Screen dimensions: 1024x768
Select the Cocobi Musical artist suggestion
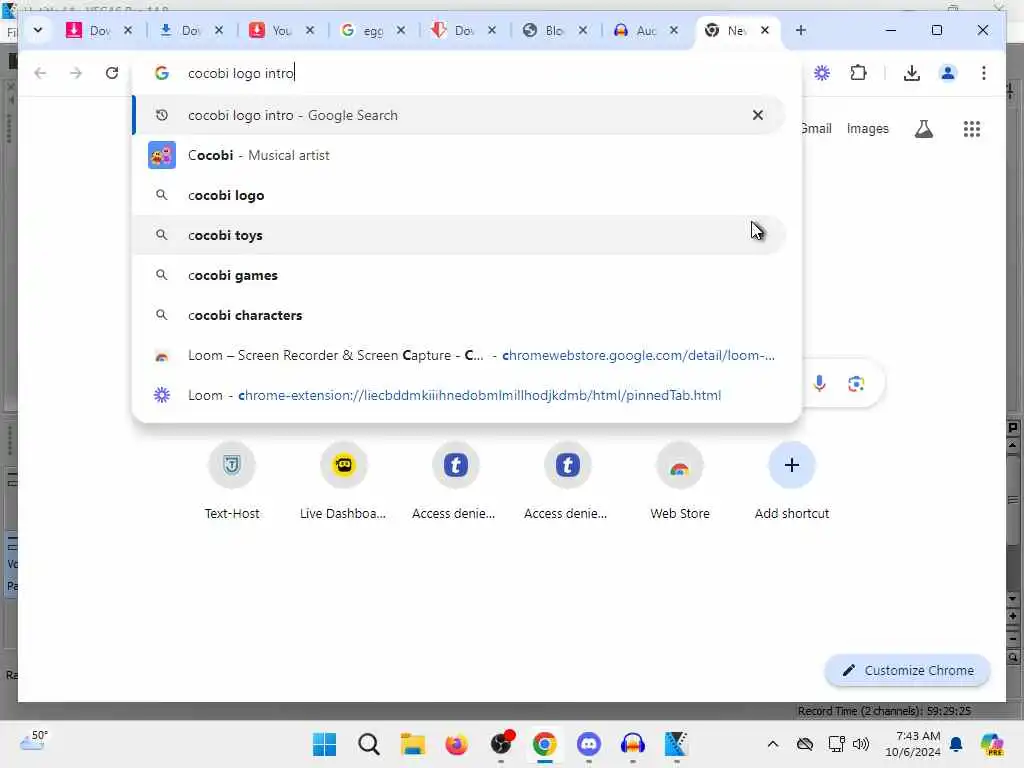458,155
